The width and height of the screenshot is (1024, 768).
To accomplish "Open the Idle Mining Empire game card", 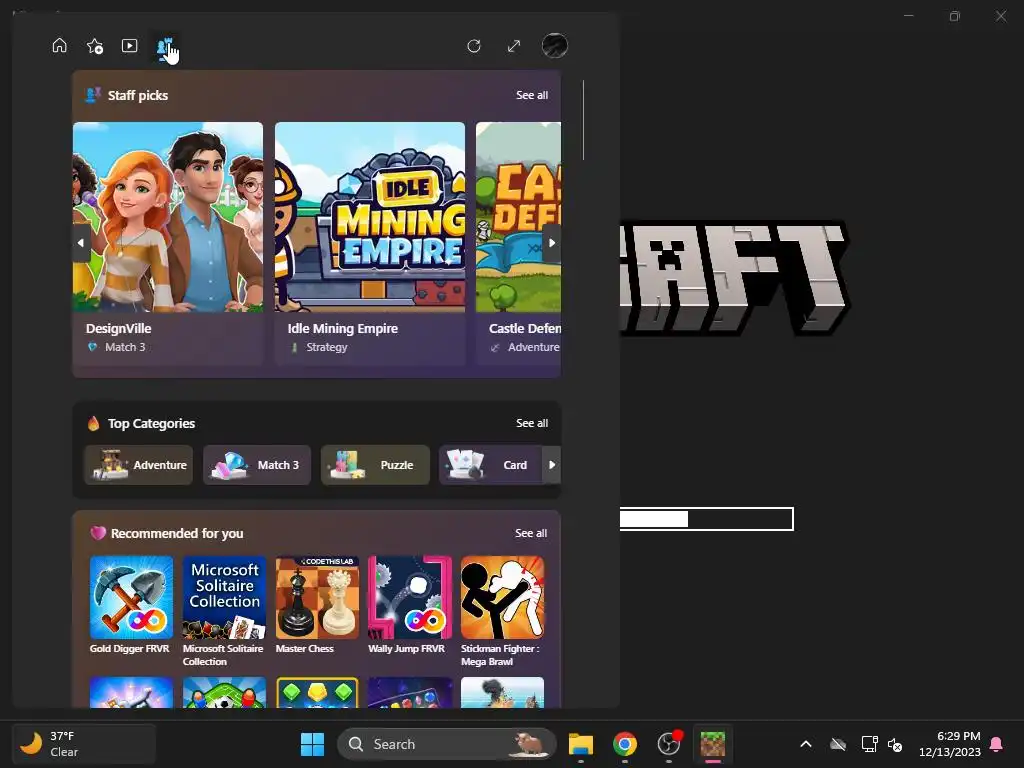I will pos(370,243).
